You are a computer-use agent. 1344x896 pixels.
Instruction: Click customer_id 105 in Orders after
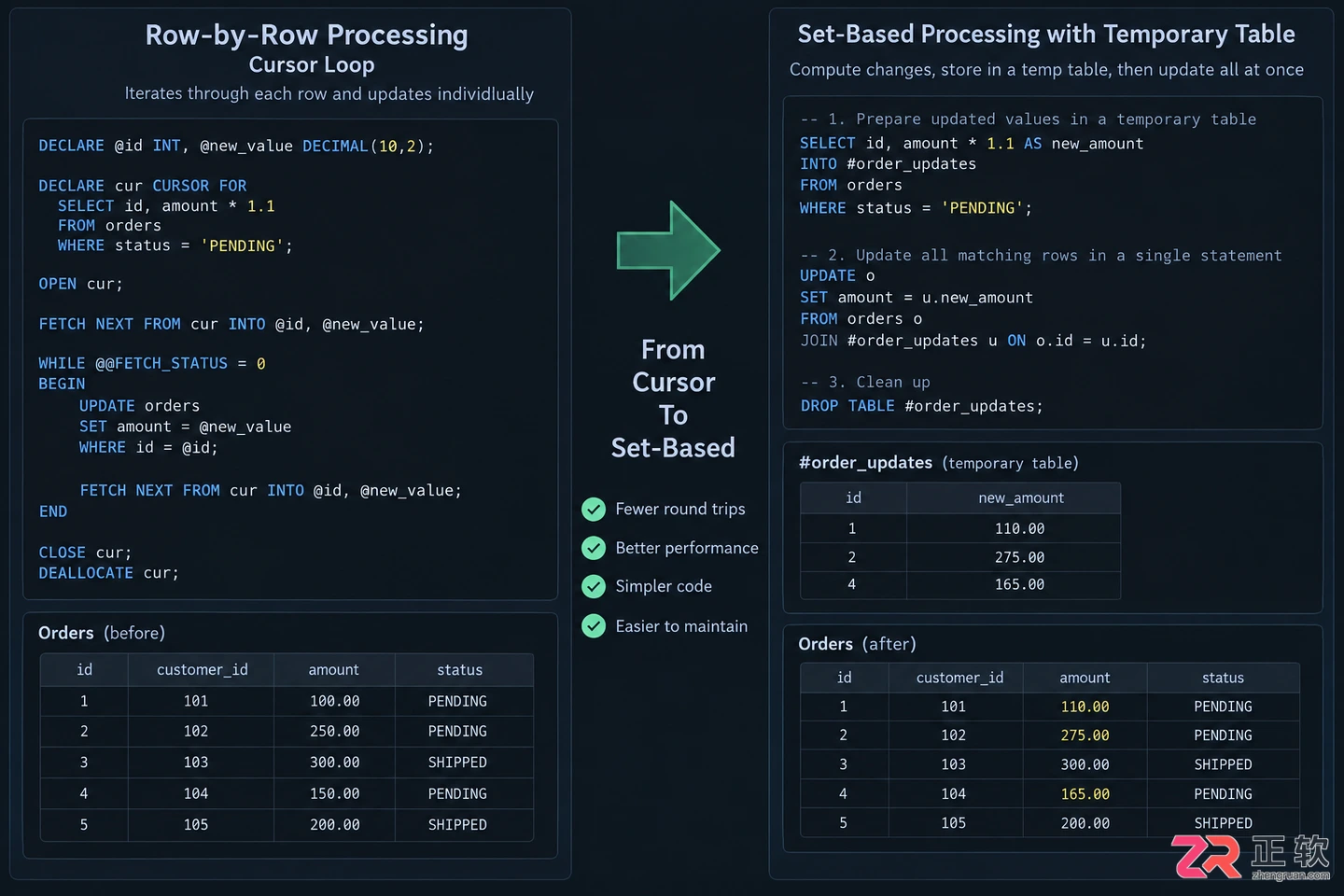pos(953,823)
